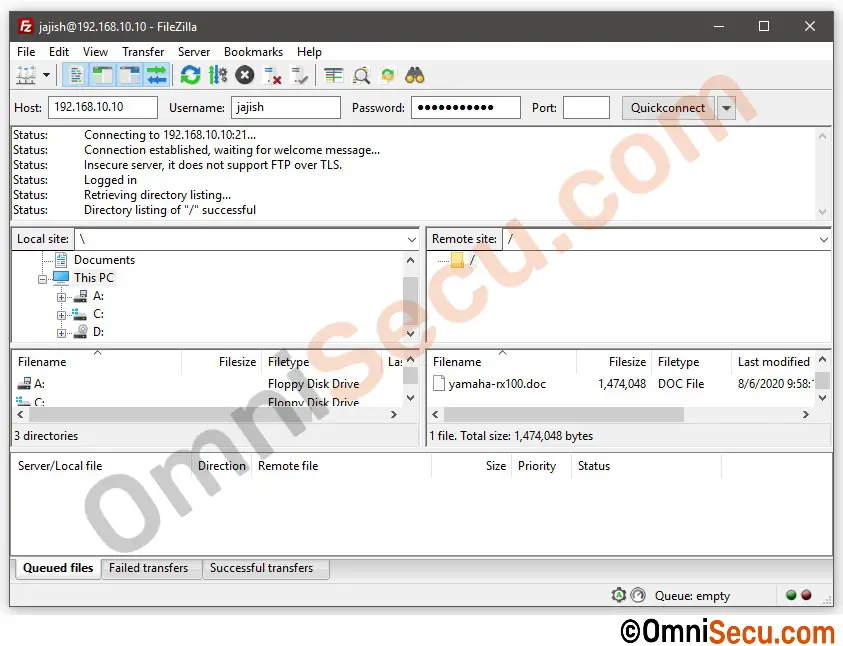Toggle remote directory tree display
The image size is (843, 646).
130,75
